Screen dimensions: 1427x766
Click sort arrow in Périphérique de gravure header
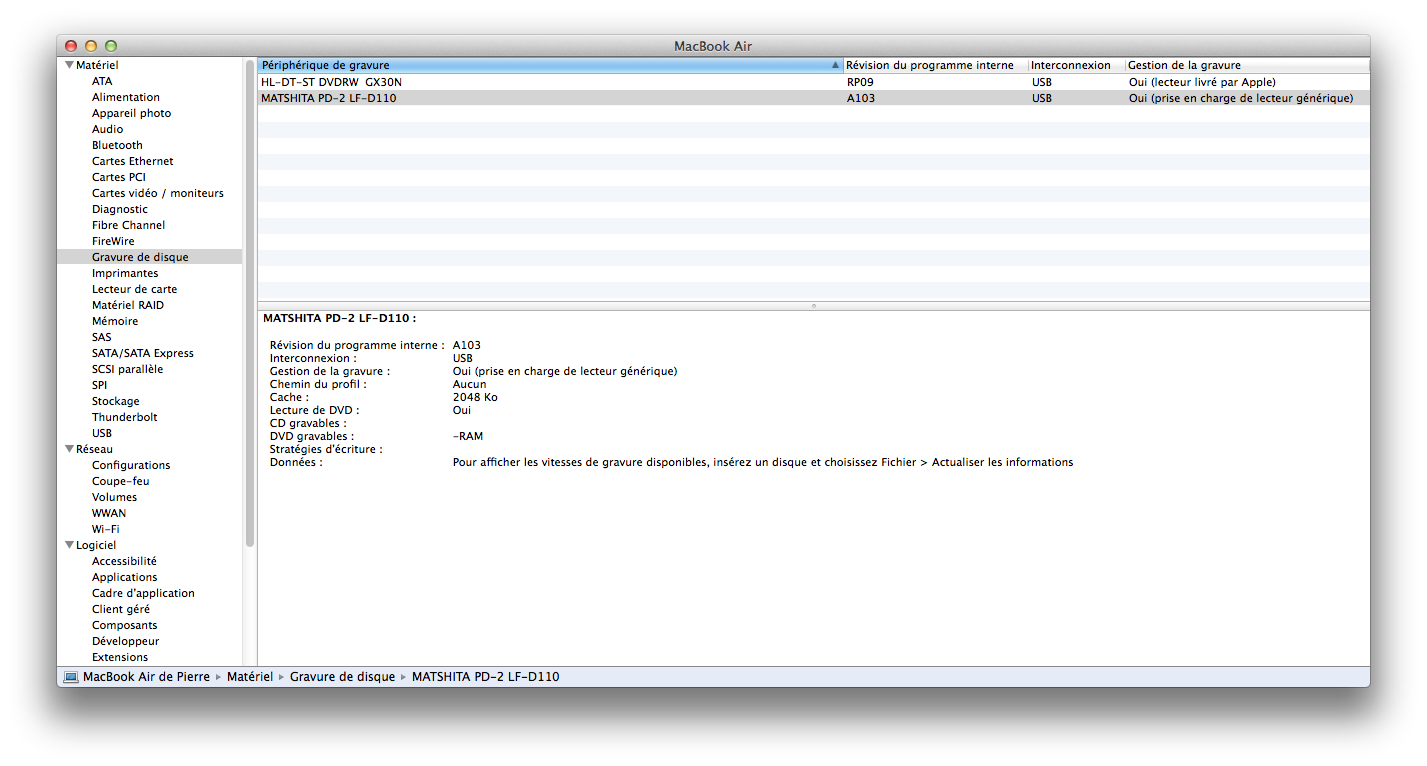(x=835, y=65)
